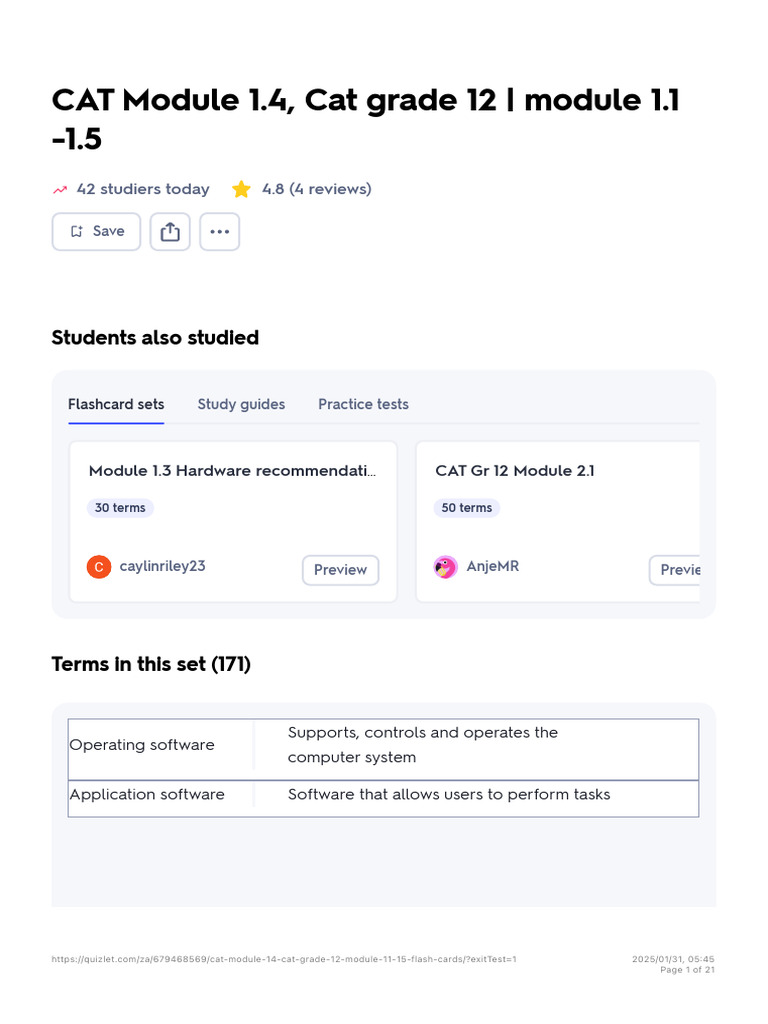The width and height of the screenshot is (768, 1024).
Task: Click the yellow star rating icon
Action: click(x=241, y=189)
